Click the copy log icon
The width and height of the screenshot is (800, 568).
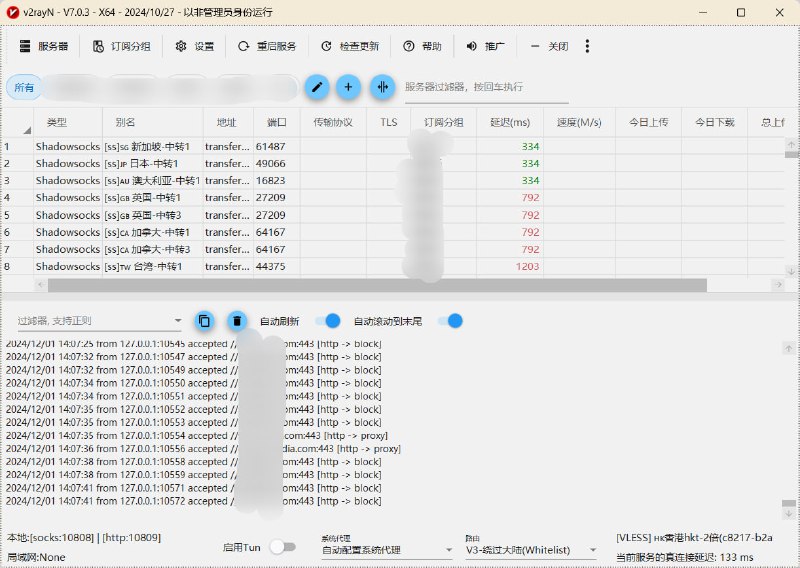pyautogui.click(x=204, y=321)
